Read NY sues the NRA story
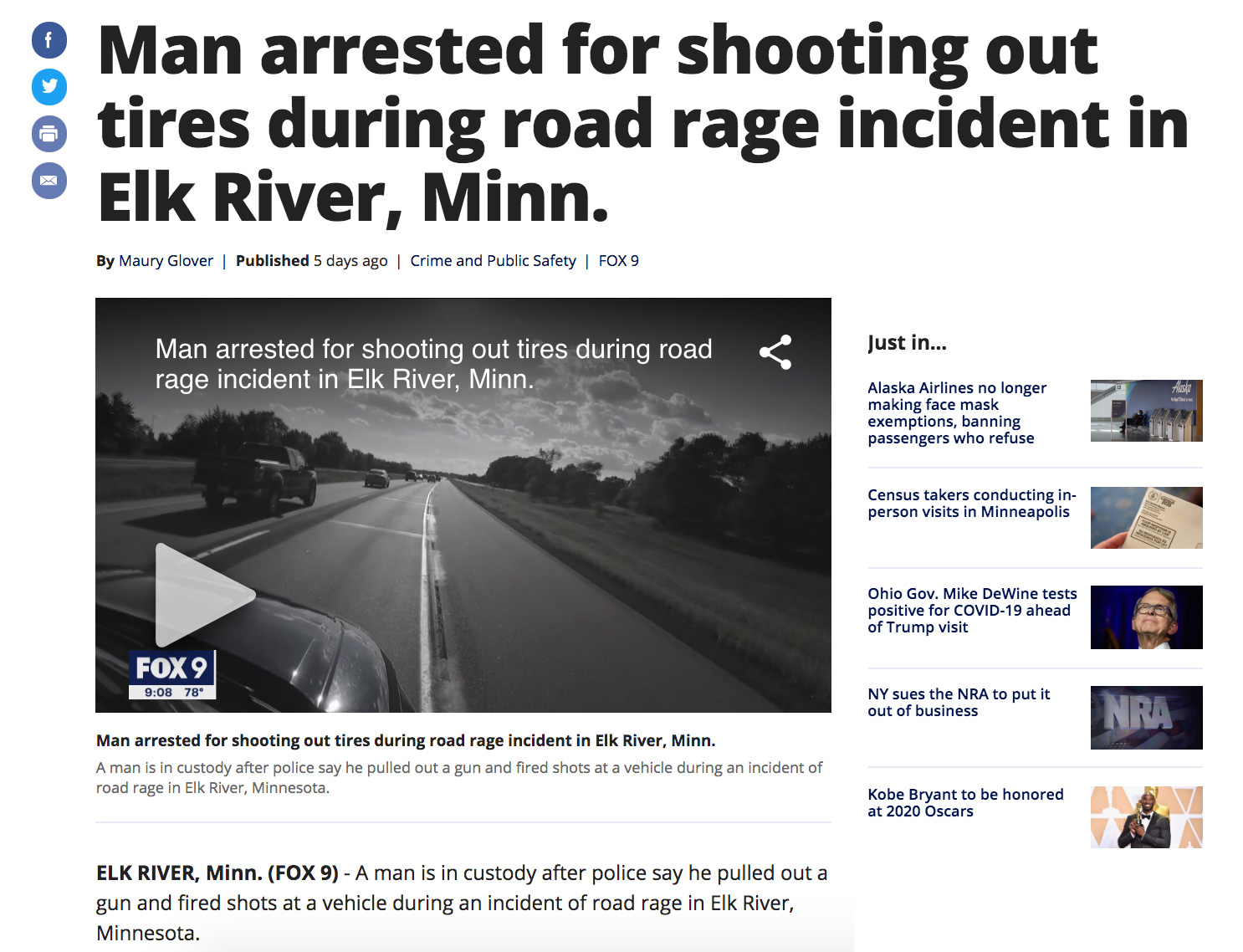Viewport: 1243px width, 952px height. pyautogui.click(x=959, y=703)
